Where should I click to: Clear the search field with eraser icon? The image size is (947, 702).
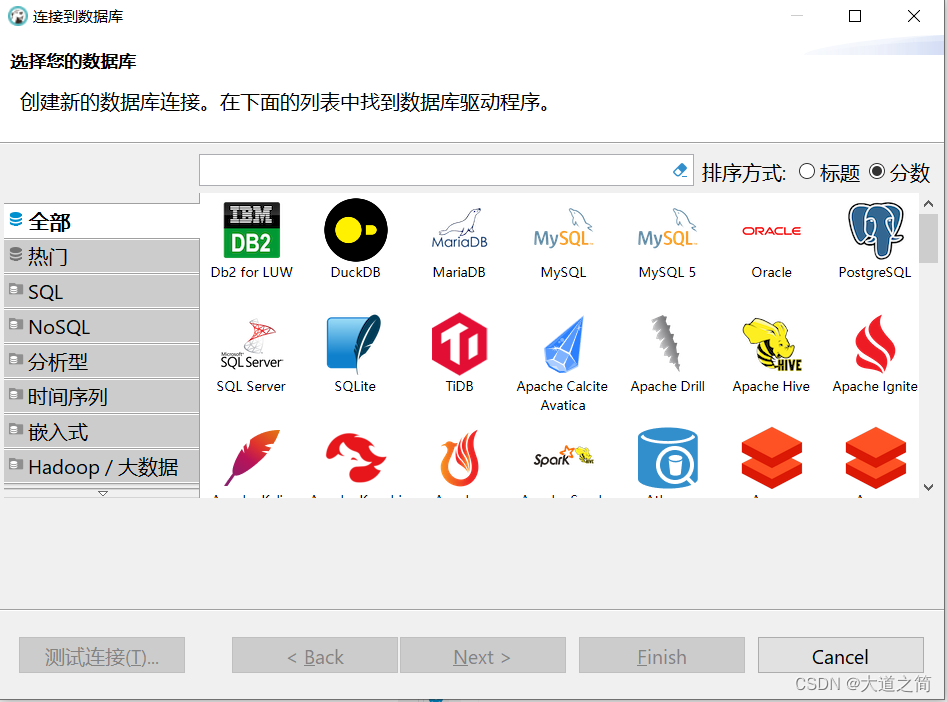pos(680,170)
